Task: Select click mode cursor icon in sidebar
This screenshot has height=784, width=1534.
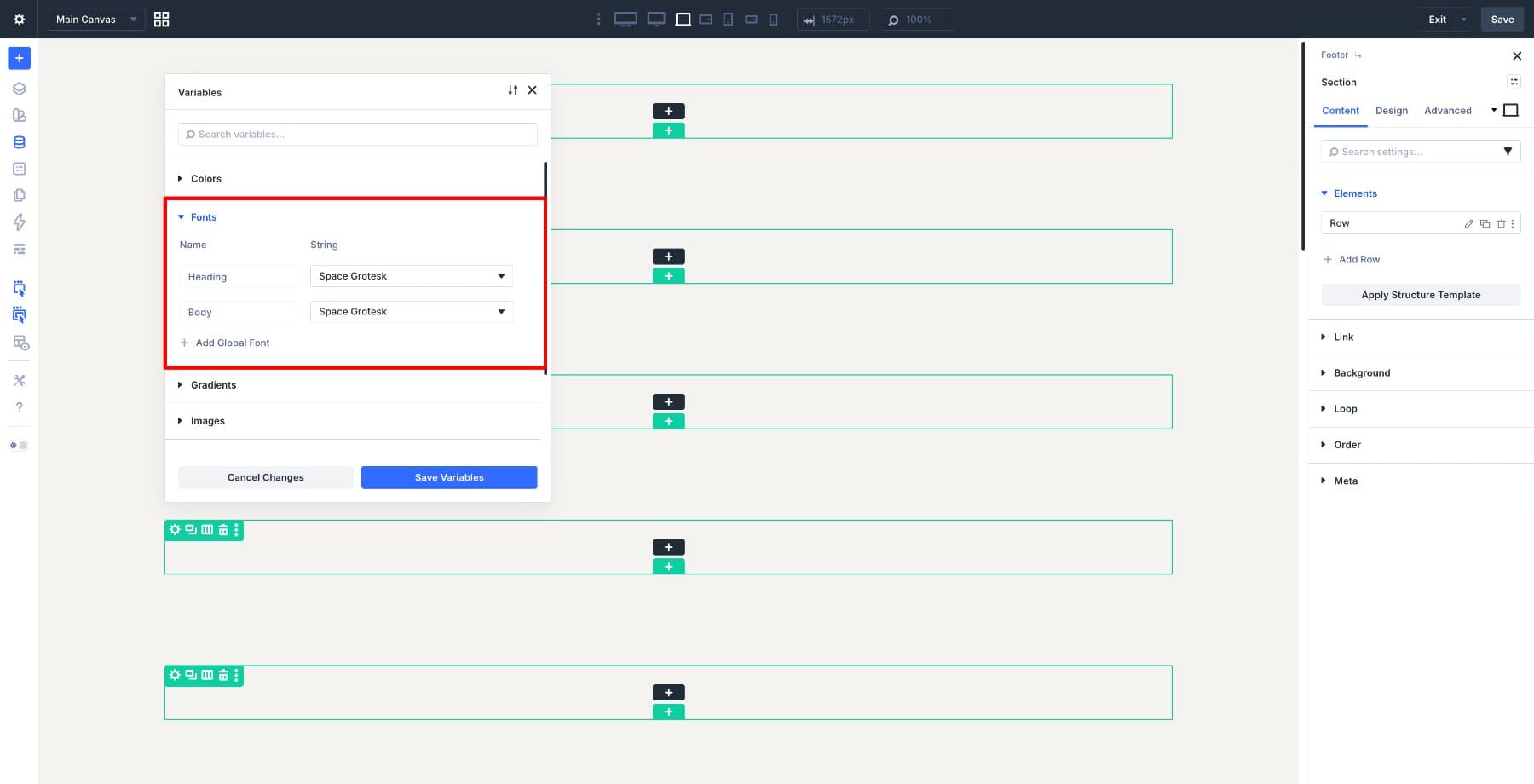Action: tap(19, 289)
